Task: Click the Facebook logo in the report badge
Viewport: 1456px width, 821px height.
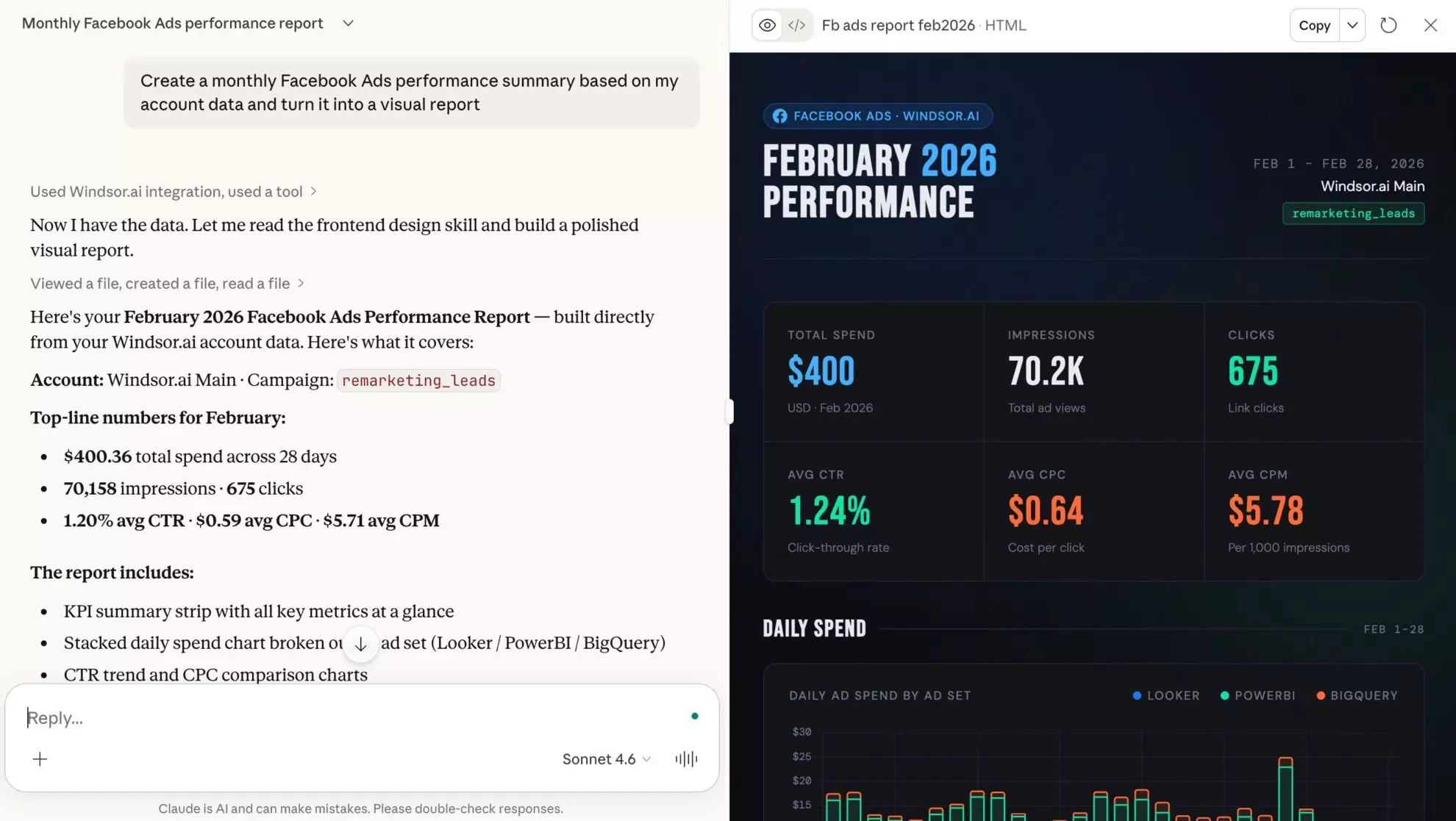Action: pyautogui.click(x=779, y=115)
